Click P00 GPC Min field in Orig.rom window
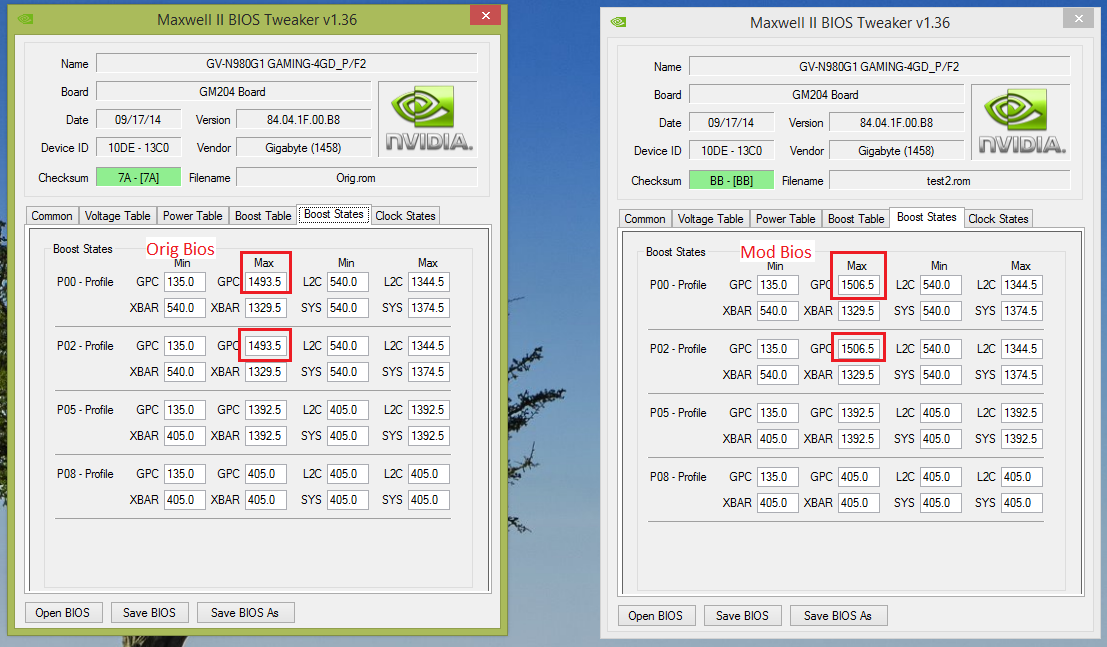The image size is (1107, 647). click(184, 282)
